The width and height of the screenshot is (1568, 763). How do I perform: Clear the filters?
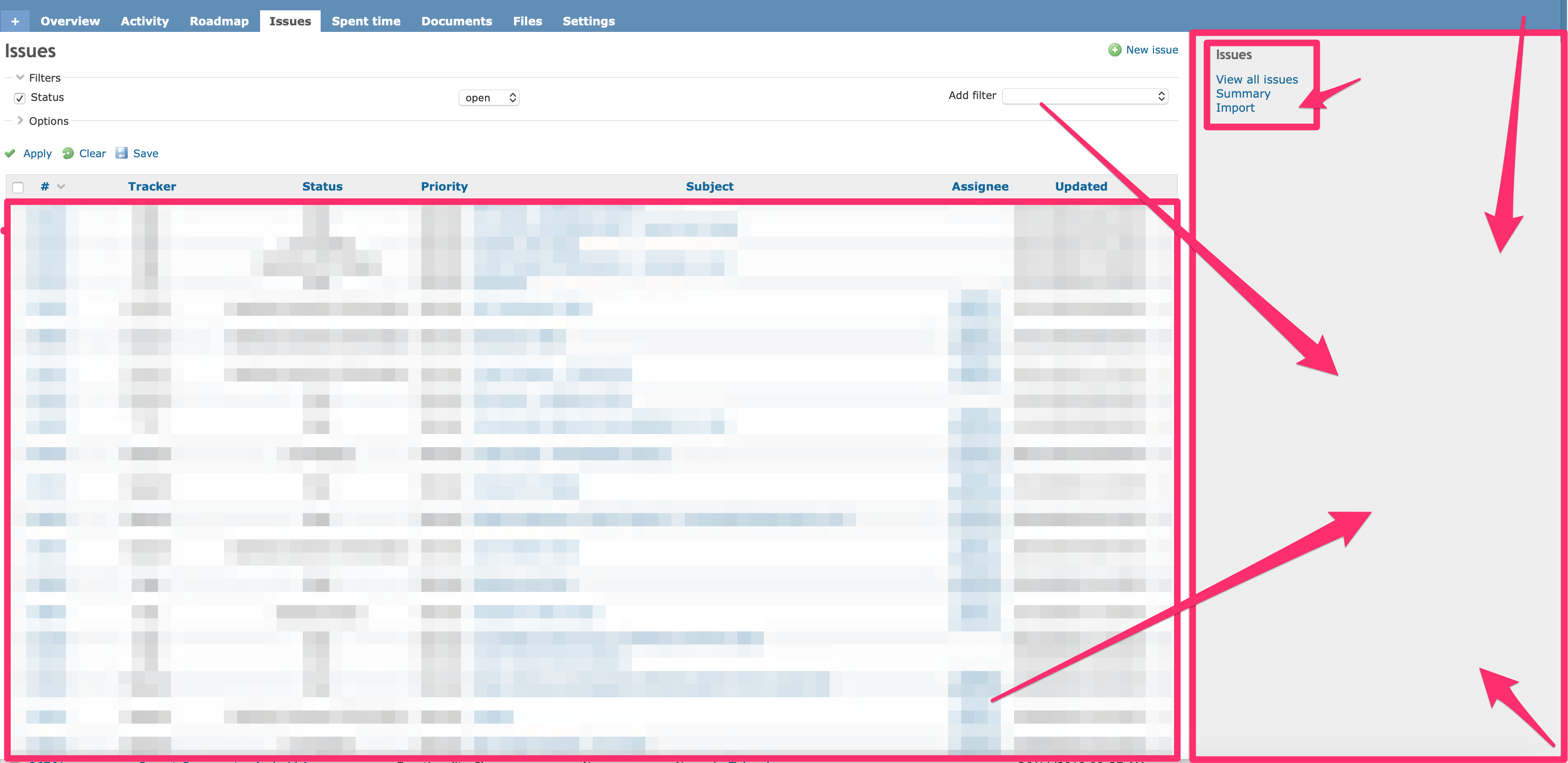(92, 153)
